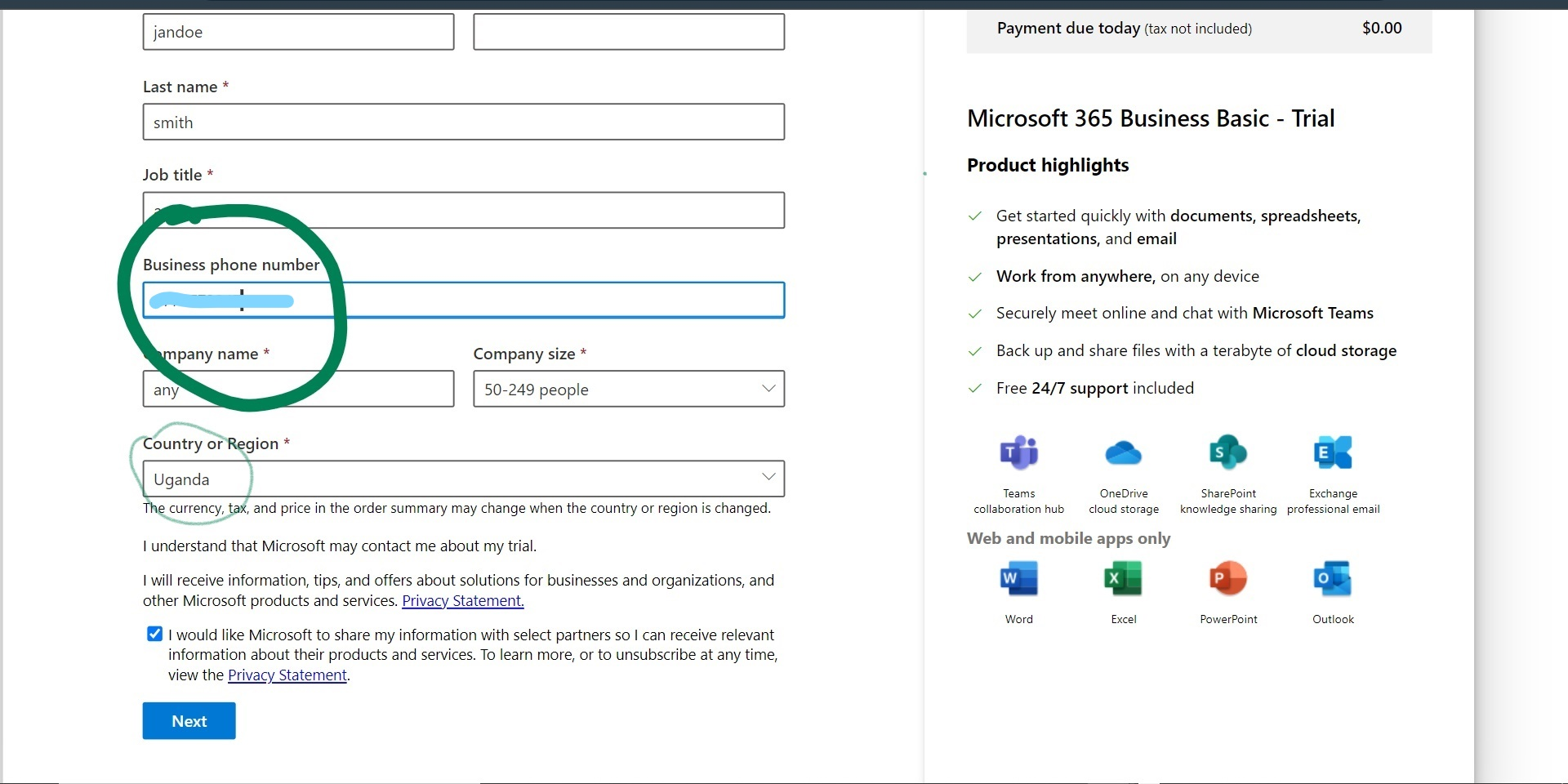This screenshot has width=1568, height=784.
Task: Open the Privacy Statement link after 'products and services'
Action: pyautogui.click(x=463, y=601)
